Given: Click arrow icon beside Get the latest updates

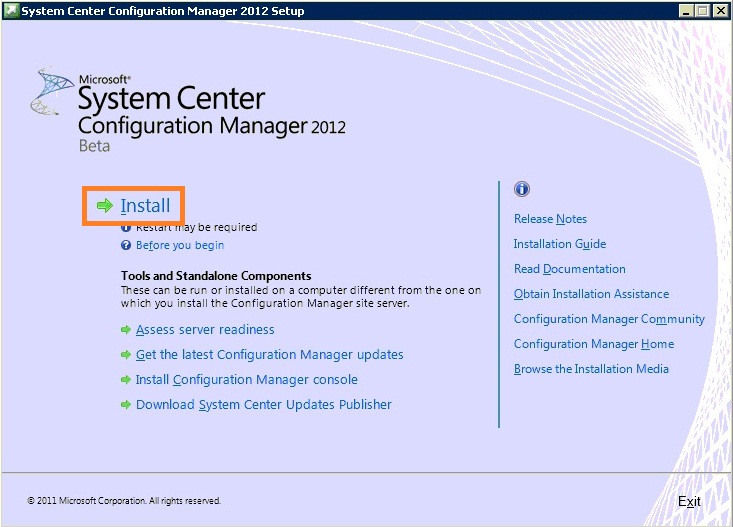Looking at the screenshot, I should pyautogui.click(x=126, y=354).
